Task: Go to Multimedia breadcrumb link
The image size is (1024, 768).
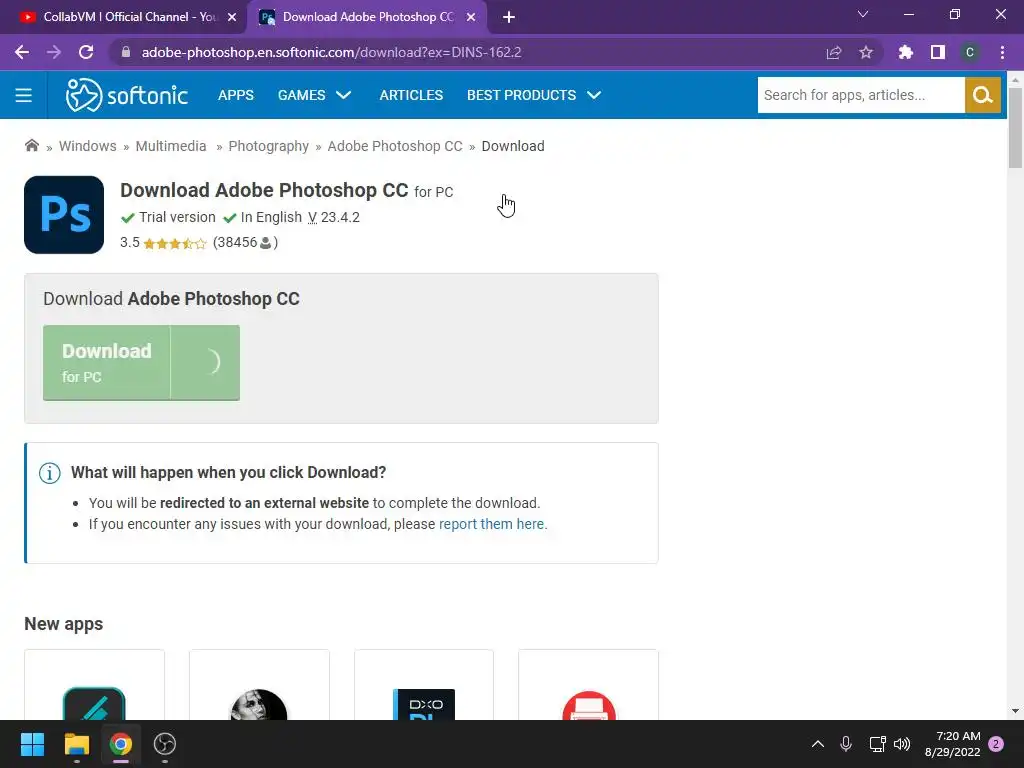Action: click(x=170, y=146)
